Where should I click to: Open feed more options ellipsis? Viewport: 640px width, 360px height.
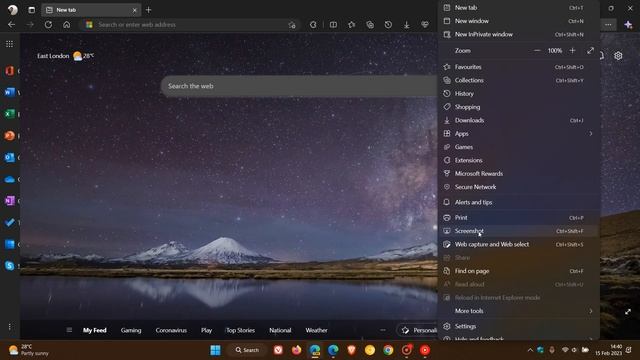coord(383,330)
